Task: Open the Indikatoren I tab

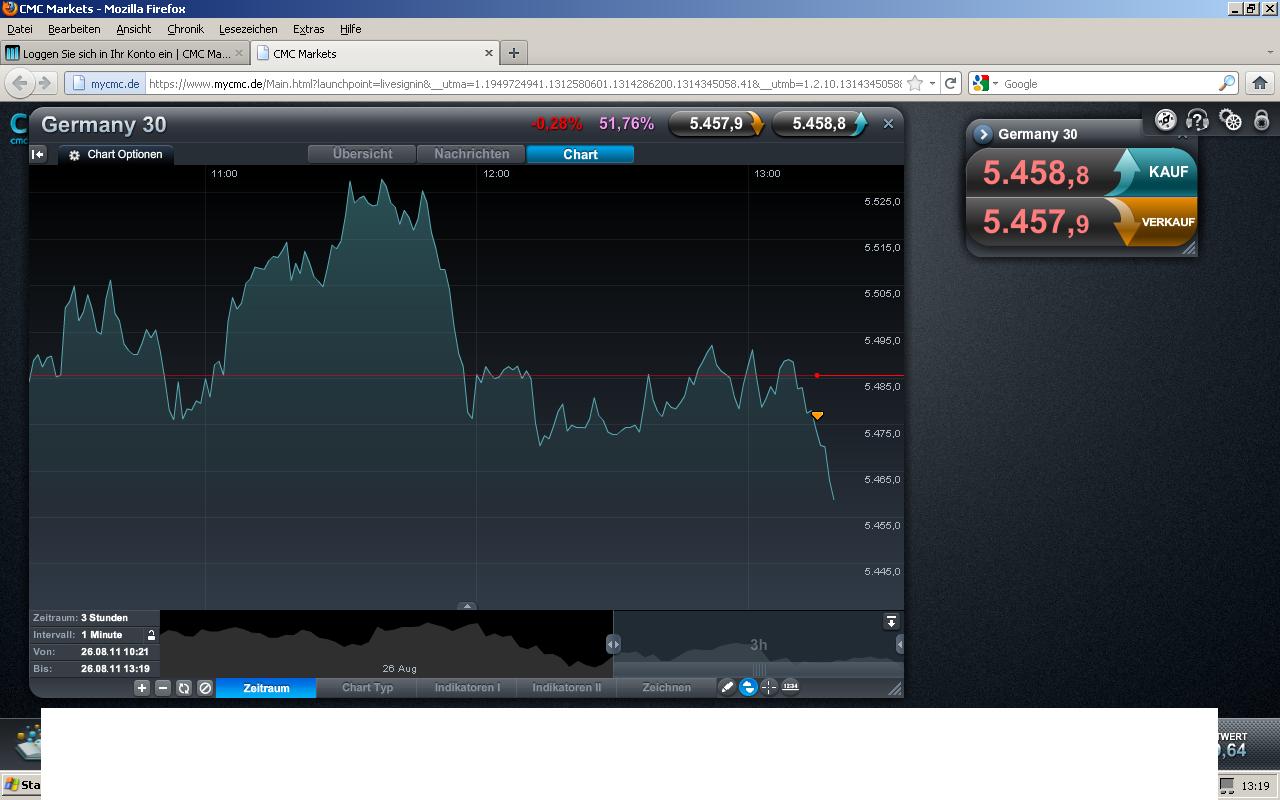Action: click(467, 688)
